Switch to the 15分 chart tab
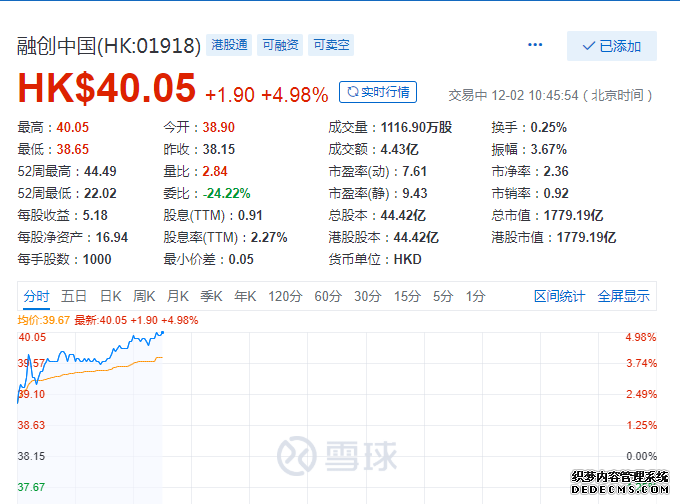This screenshot has height=504, width=680. point(407,296)
